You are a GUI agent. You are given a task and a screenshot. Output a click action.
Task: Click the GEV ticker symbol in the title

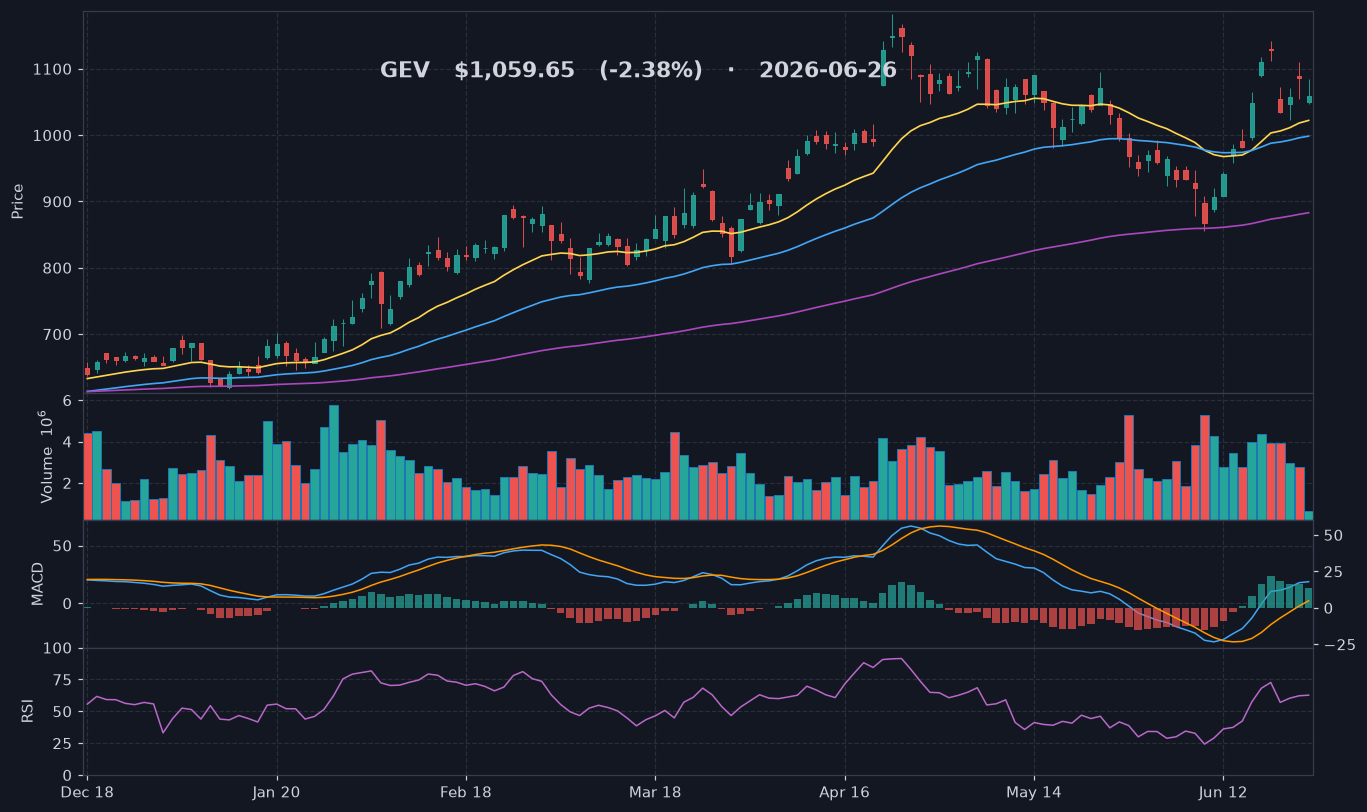point(404,71)
